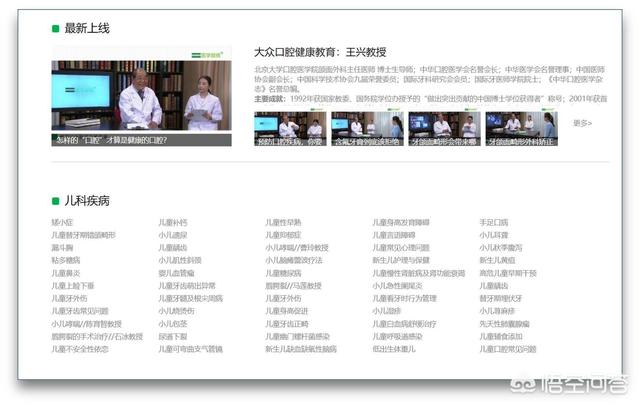Open the 漏斗胸 topic link
Image resolution: width=640 pixels, height=406 pixels.
coord(62,247)
